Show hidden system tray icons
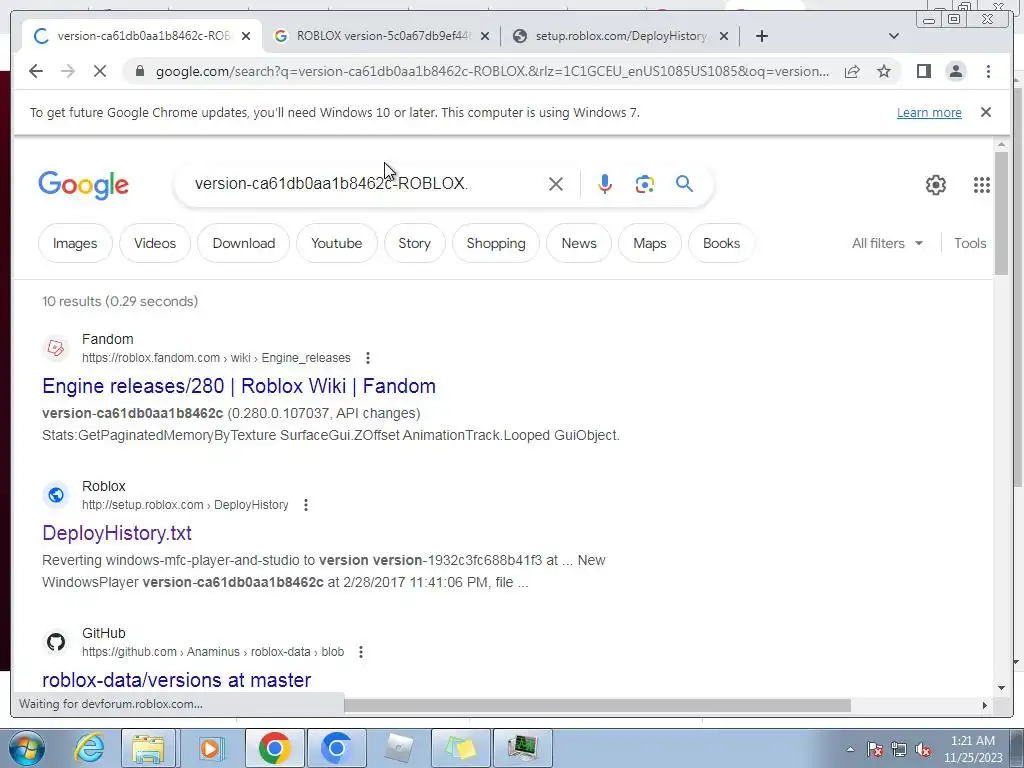Viewport: 1024px width, 768px height. 850,749
